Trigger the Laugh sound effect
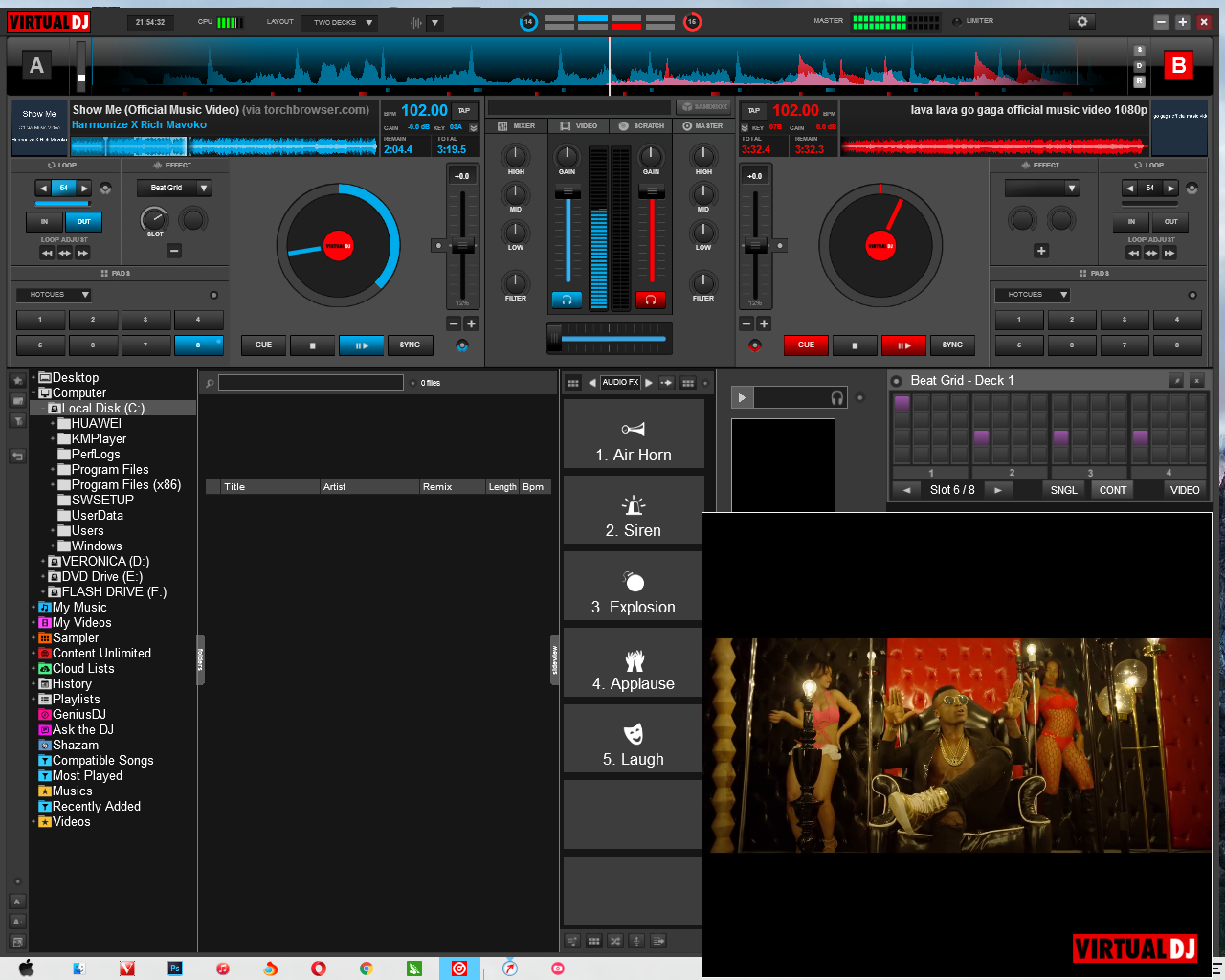This screenshot has width=1225, height=980. click(633, 738)
